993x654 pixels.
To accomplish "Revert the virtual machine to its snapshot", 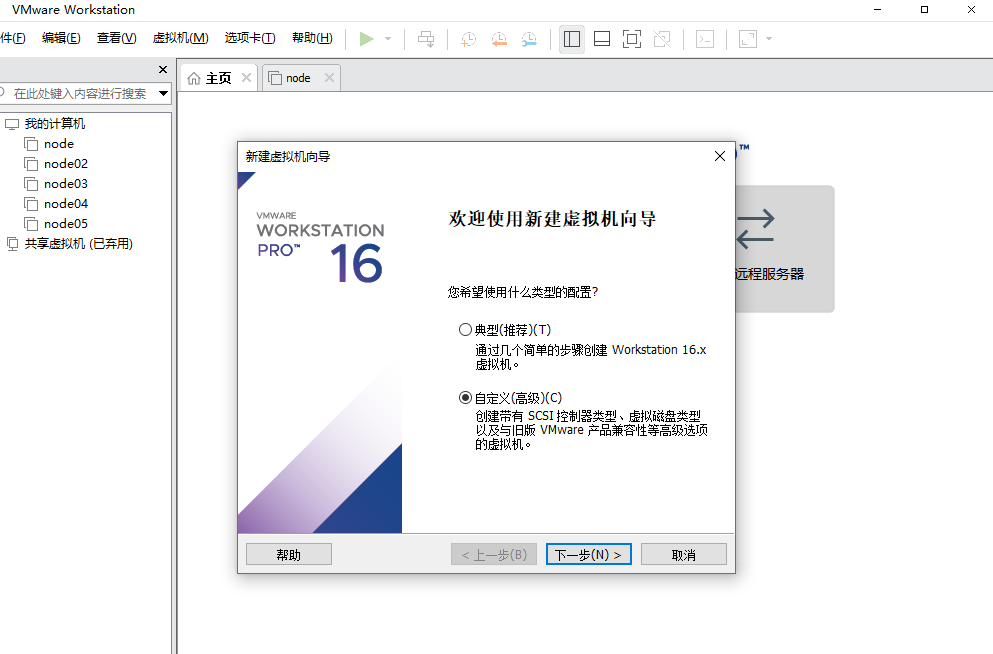I will pos(499,39).
